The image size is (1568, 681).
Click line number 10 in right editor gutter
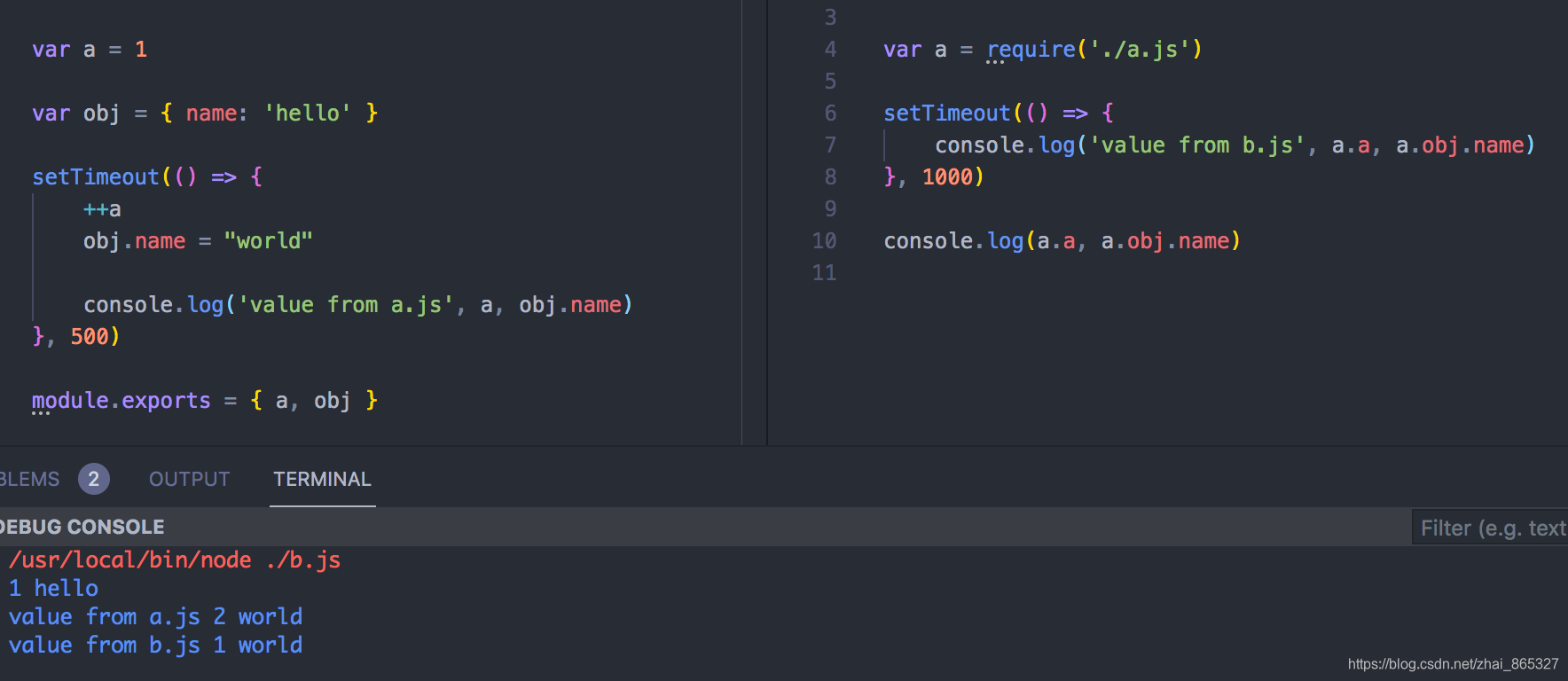824,241
